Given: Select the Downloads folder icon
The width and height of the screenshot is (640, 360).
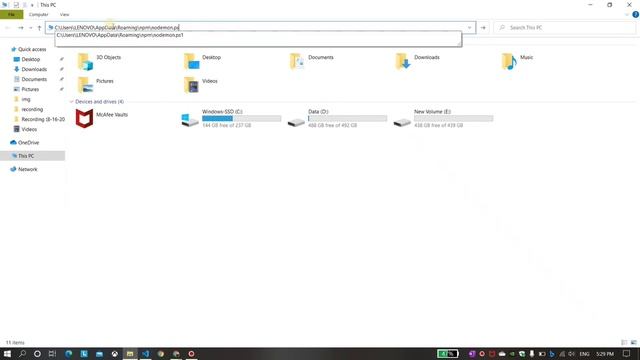Looking at the screenshot, I should (403, 62).
